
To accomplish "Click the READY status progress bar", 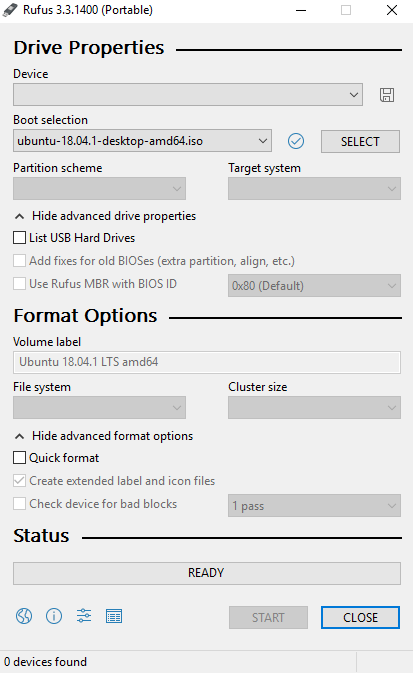I will pyautogui.click(x=207, y=573).
